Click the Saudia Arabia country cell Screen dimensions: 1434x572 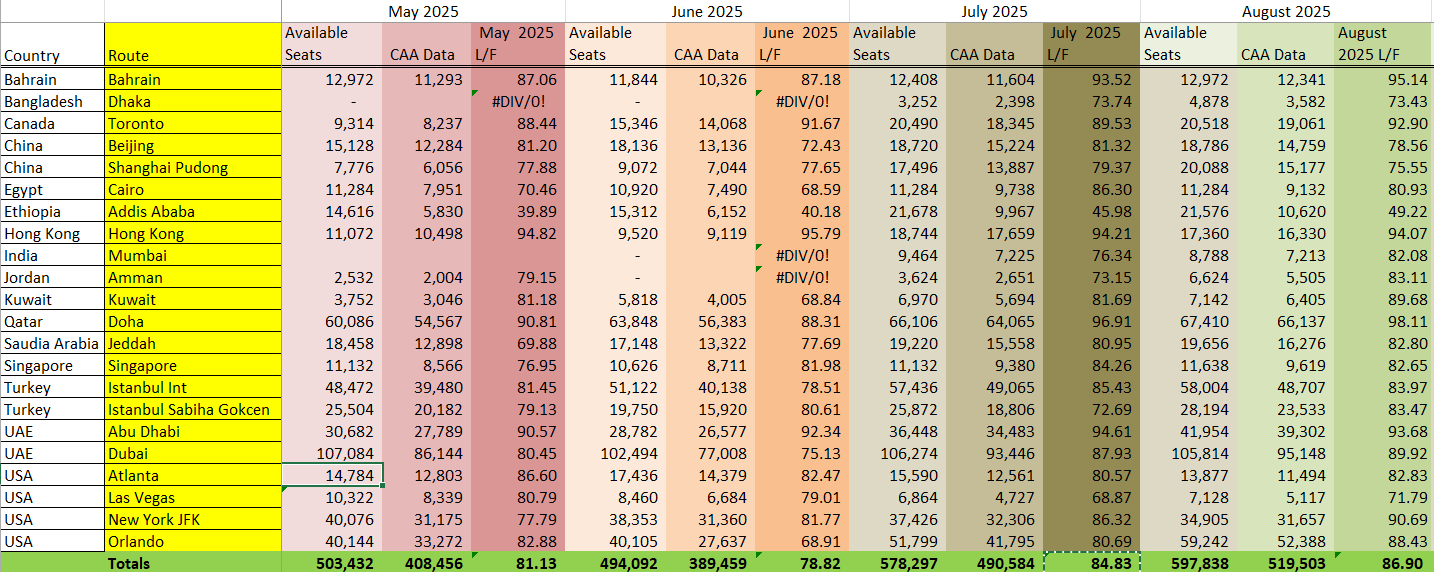point(52,343)
